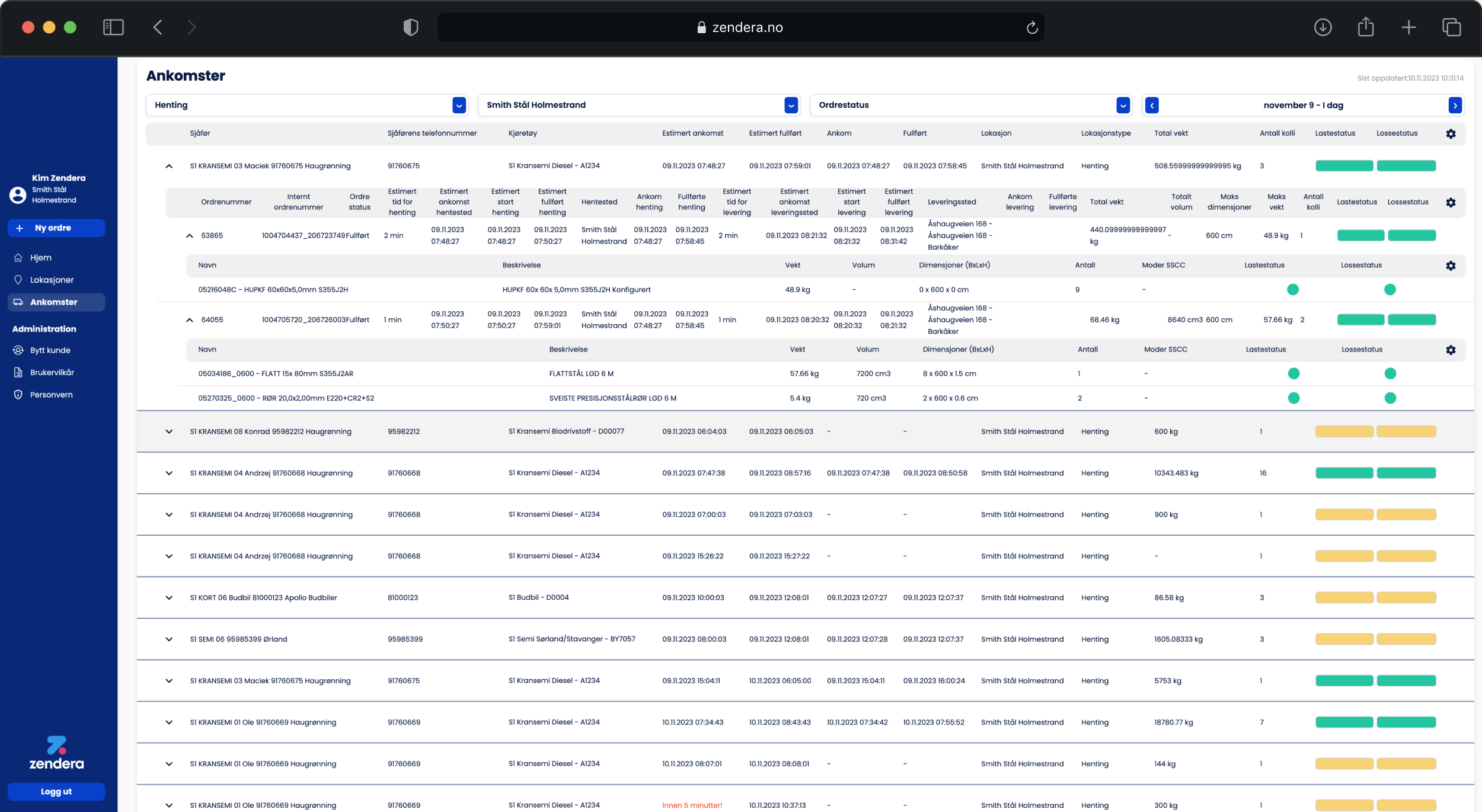
Task: Click green Lastestatus bar for order 64055
Action: coord(1360,320)
